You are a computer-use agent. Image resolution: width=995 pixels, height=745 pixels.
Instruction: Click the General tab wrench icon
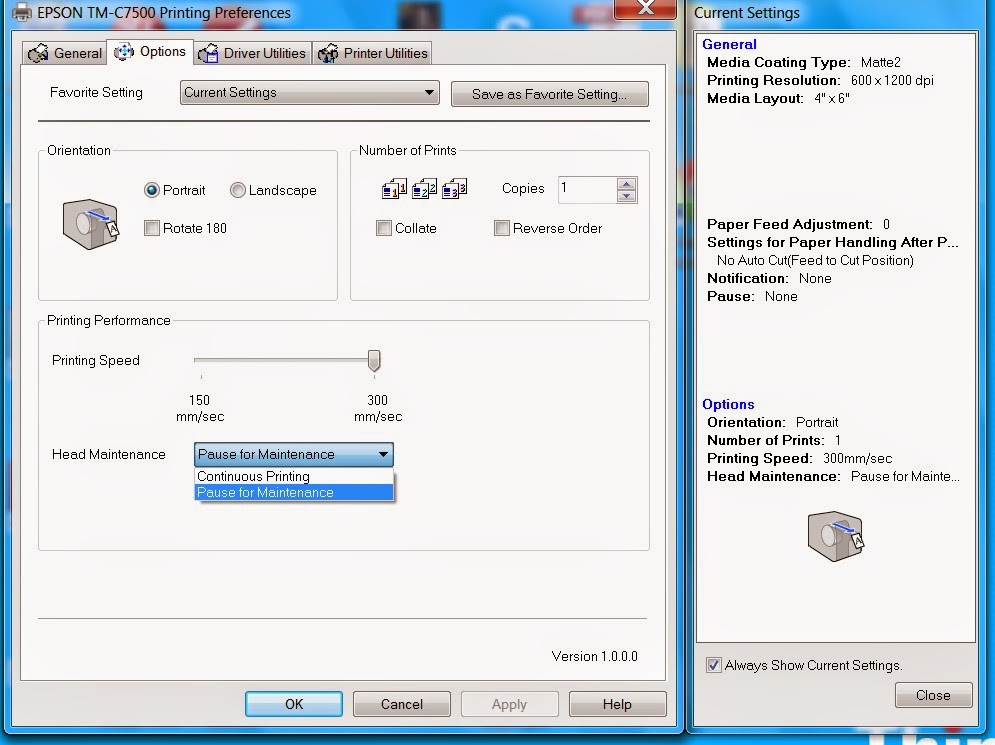coord(38,53)
